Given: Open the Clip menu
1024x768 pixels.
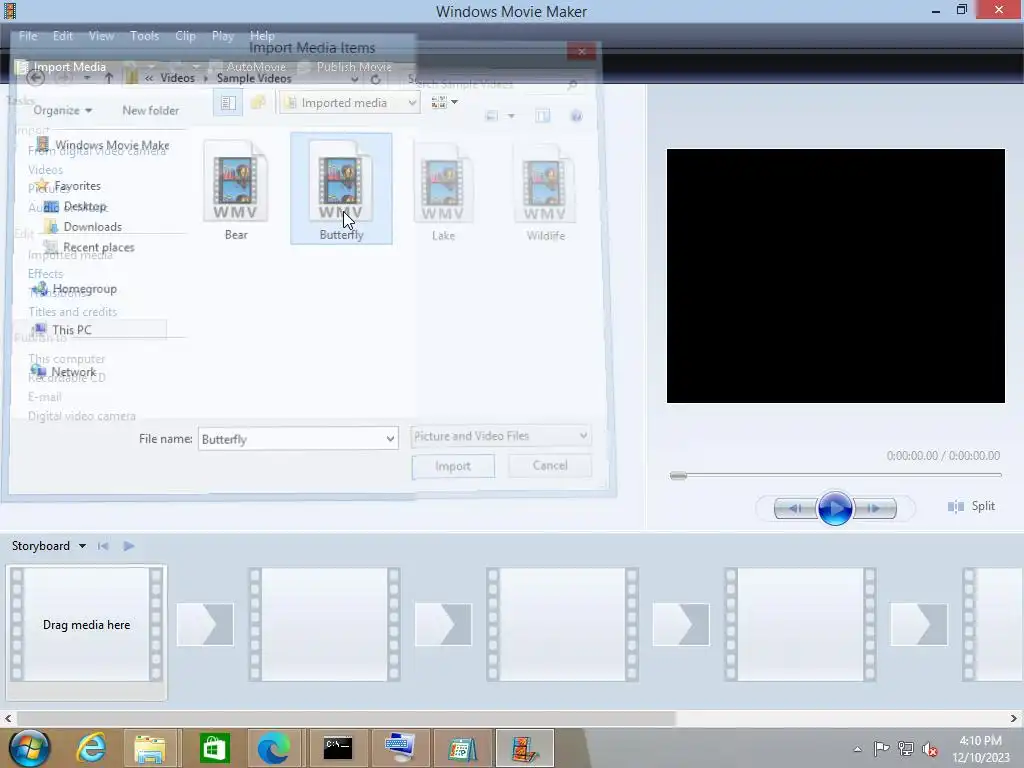Looking at the screenshot, I should 185,36.
